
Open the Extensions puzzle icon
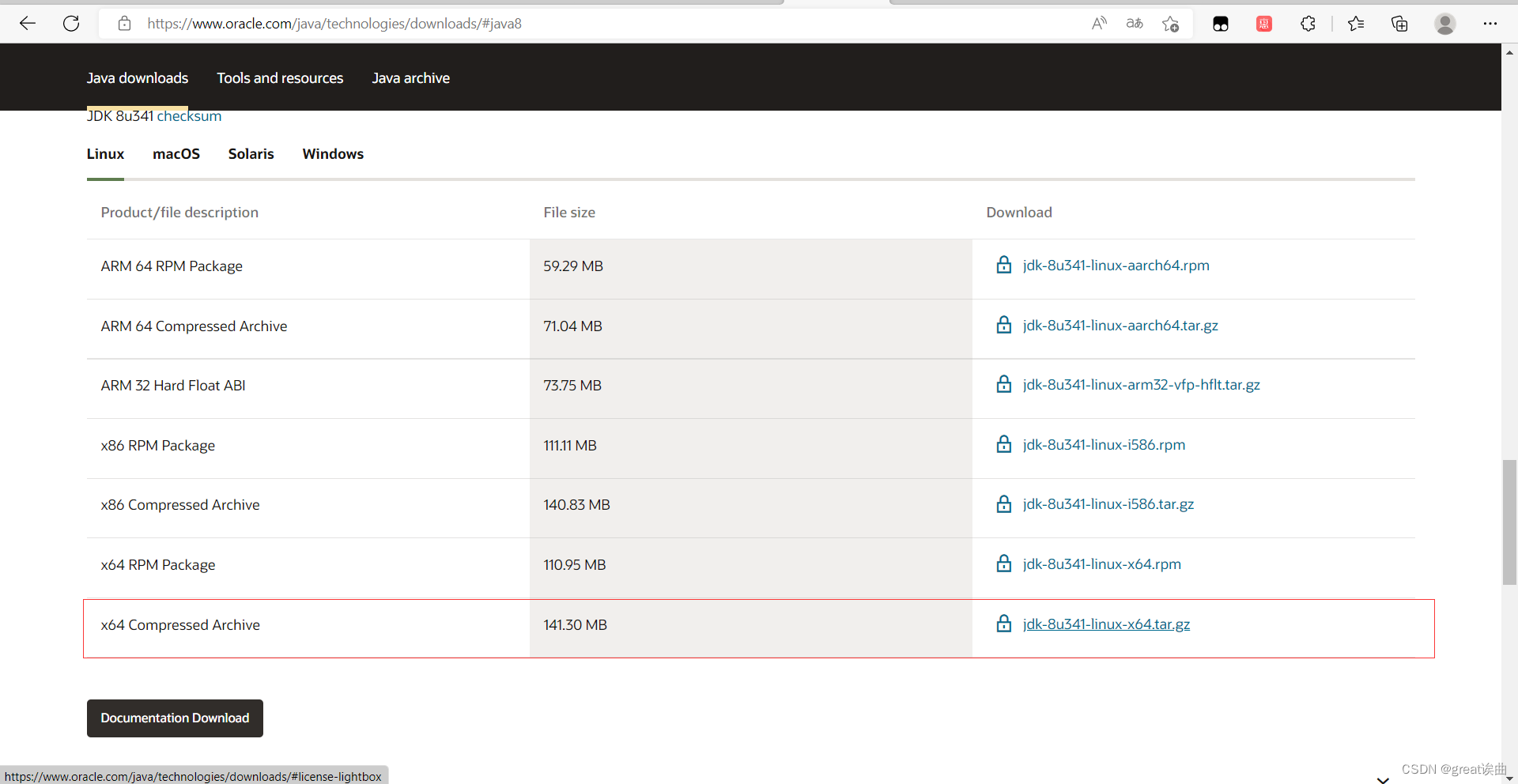1308,24
